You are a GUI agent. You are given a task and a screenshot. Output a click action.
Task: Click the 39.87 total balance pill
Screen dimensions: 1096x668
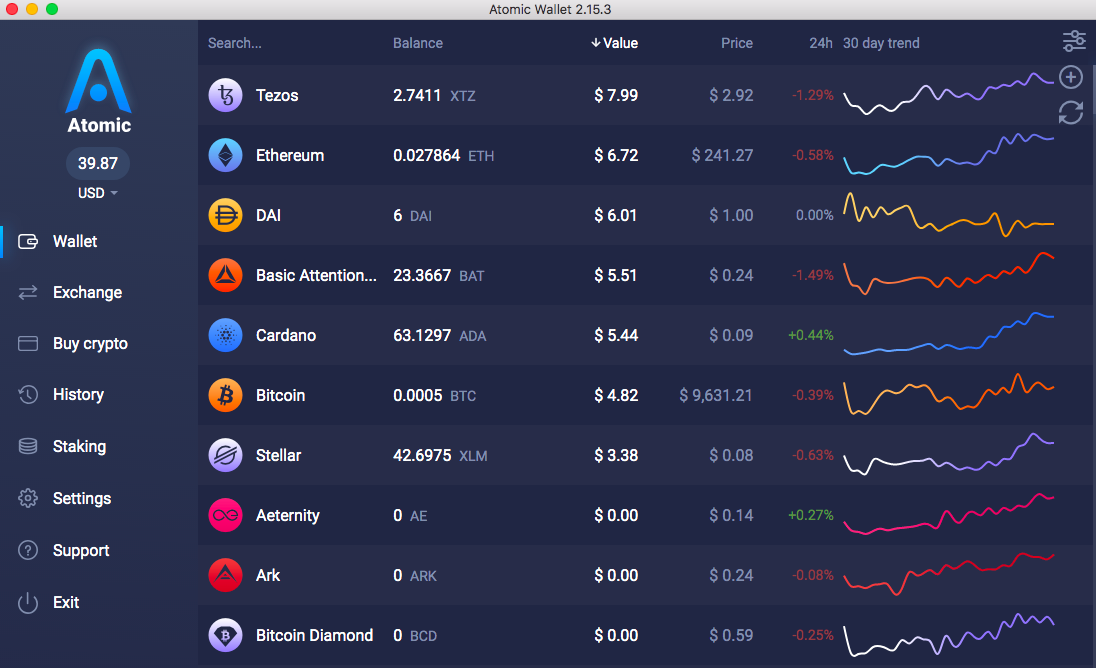coord(98,164)
